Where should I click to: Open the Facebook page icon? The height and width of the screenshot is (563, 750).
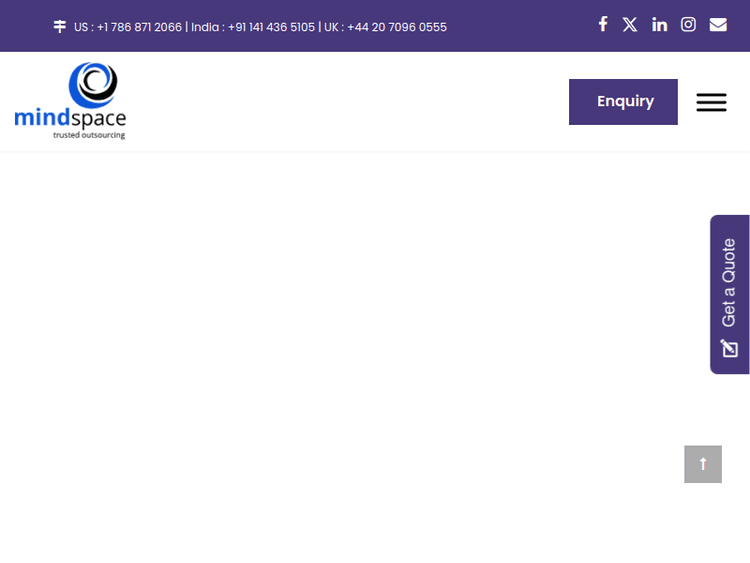(603, 24)
